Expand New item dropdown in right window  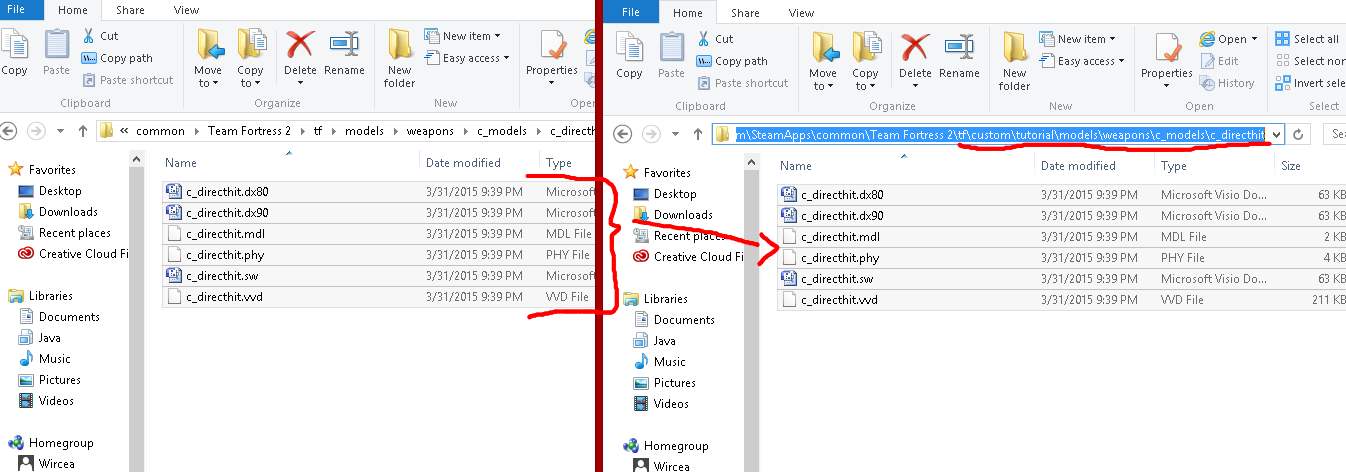pyautogui.click(x=1078, y=39)
